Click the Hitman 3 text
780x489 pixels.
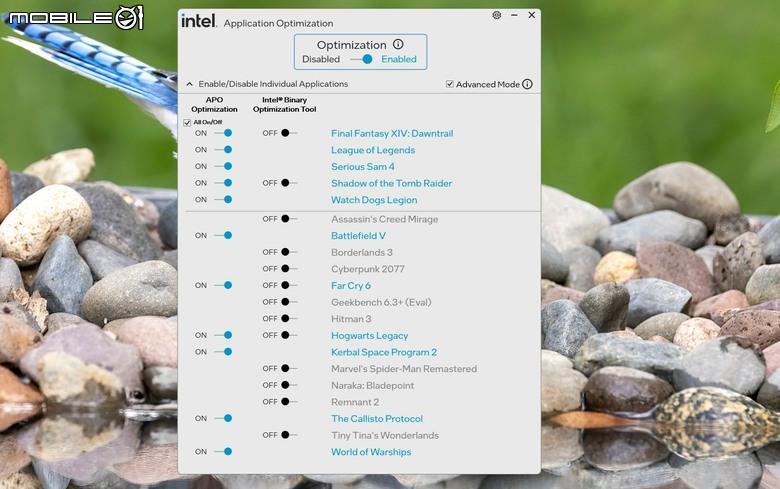[351, 319]
